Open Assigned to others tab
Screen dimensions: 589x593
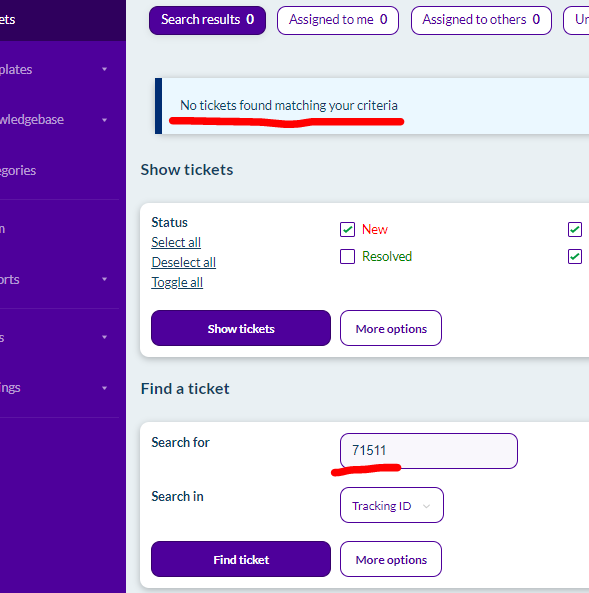(481, 20)
